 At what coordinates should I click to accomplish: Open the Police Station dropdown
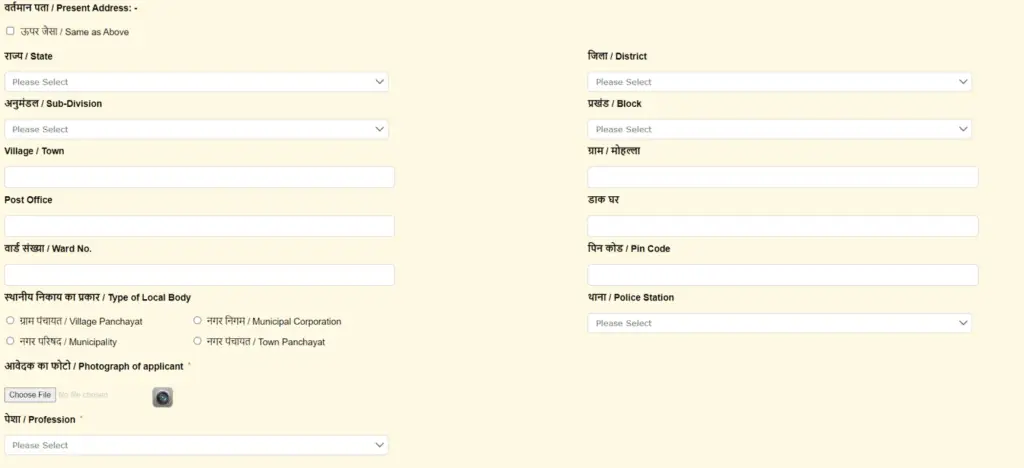[x=779, y=323]
